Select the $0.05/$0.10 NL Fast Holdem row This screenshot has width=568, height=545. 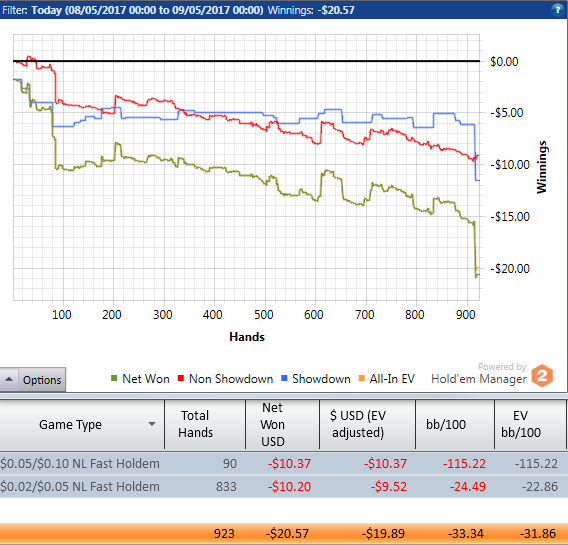284,463
